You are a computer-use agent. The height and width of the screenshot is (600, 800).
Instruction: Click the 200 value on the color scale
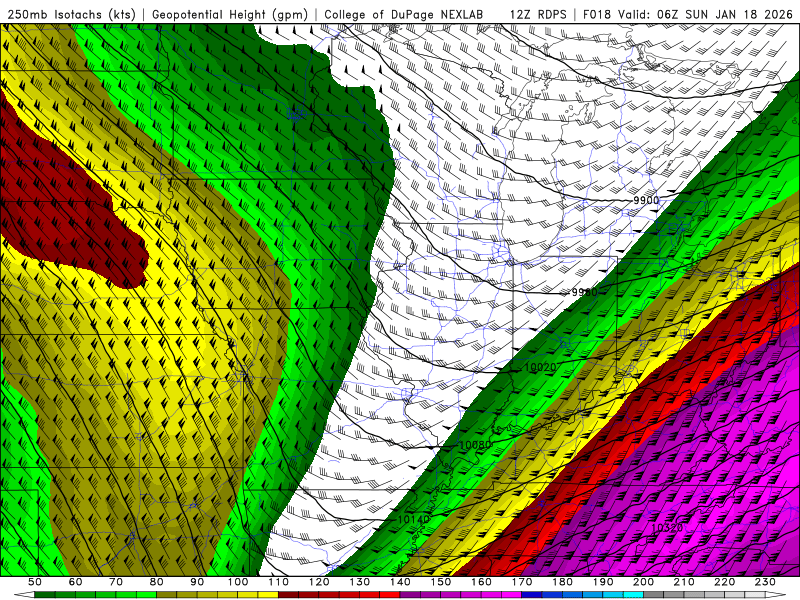click(x=643, y=582)
